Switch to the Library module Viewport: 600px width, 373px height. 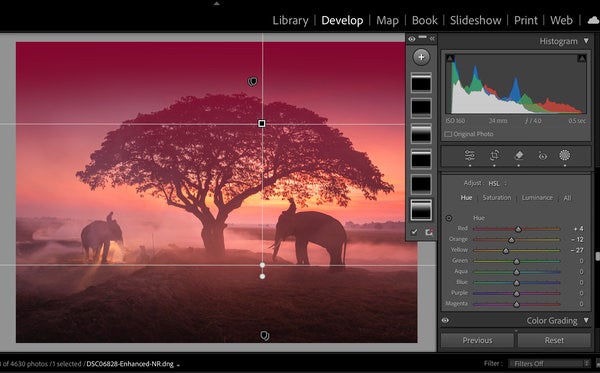290,20
